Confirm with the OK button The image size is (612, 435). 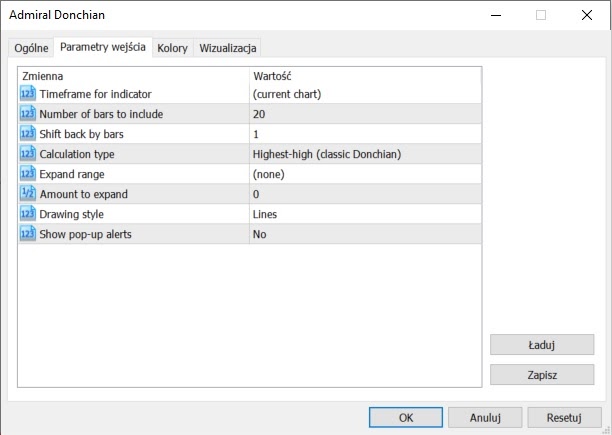pyautogui.click(x=406, y=417)
